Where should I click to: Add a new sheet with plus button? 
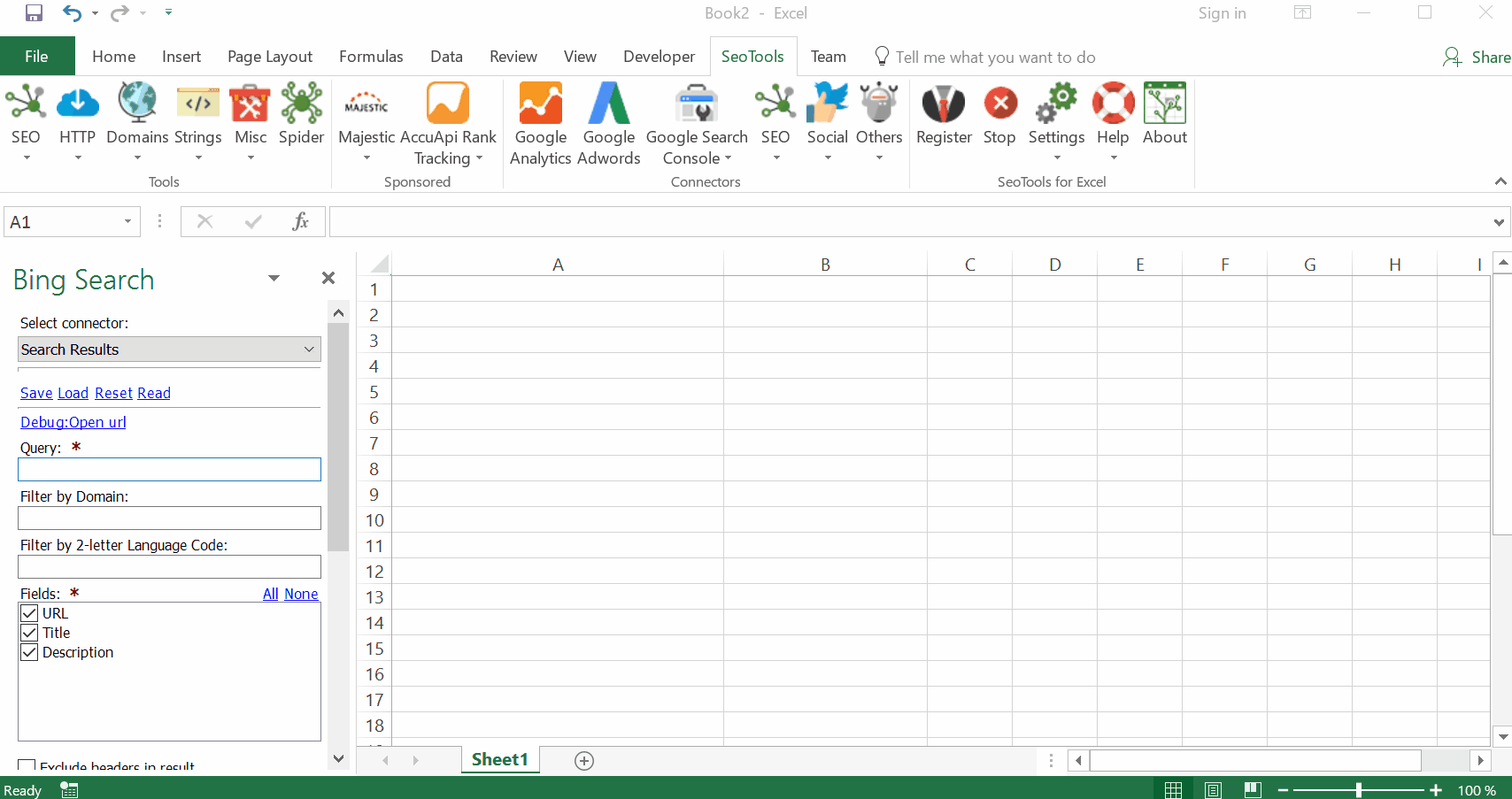(584, 761)
